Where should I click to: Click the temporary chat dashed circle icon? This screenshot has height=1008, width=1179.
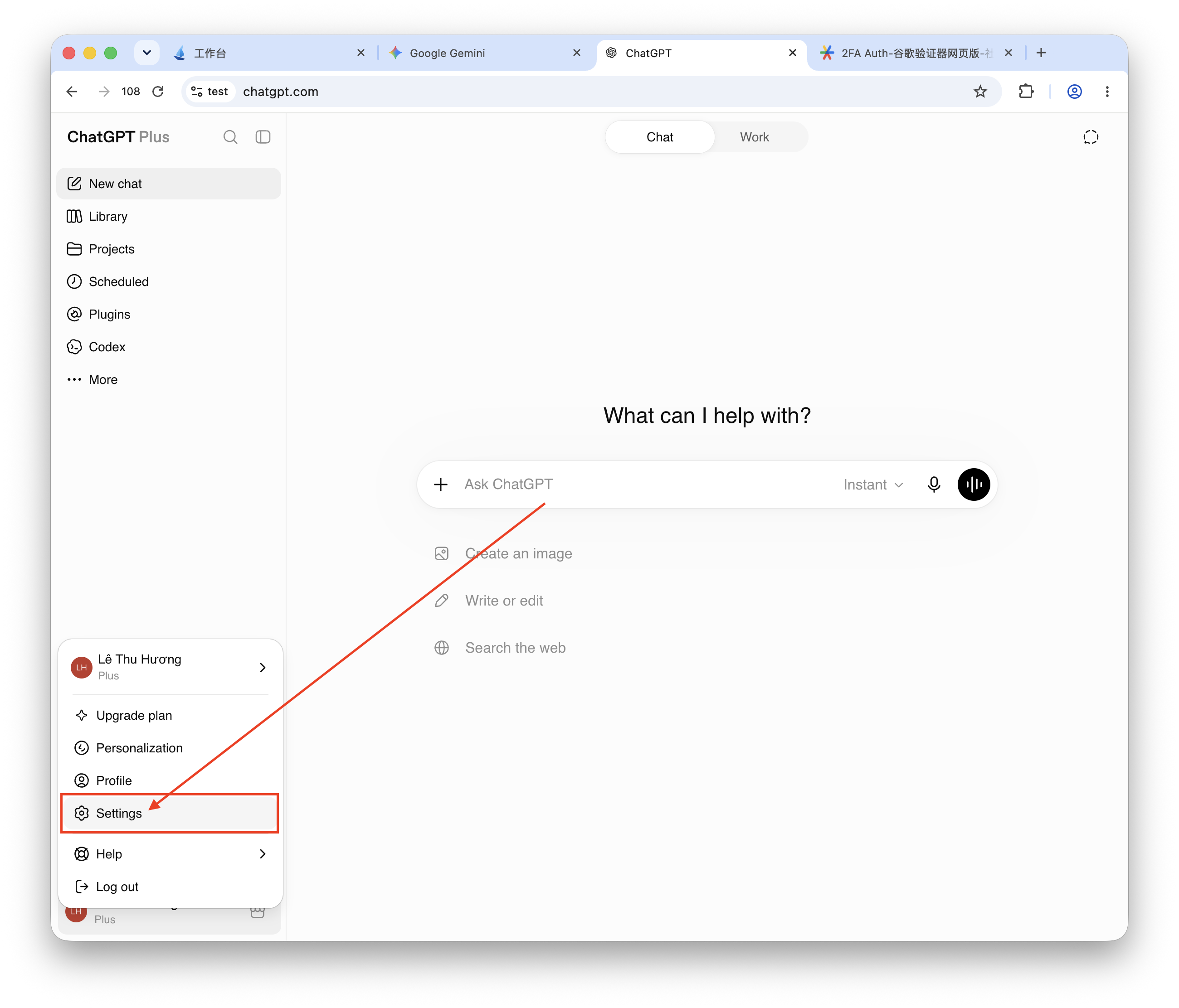(x=1090, y=137)
